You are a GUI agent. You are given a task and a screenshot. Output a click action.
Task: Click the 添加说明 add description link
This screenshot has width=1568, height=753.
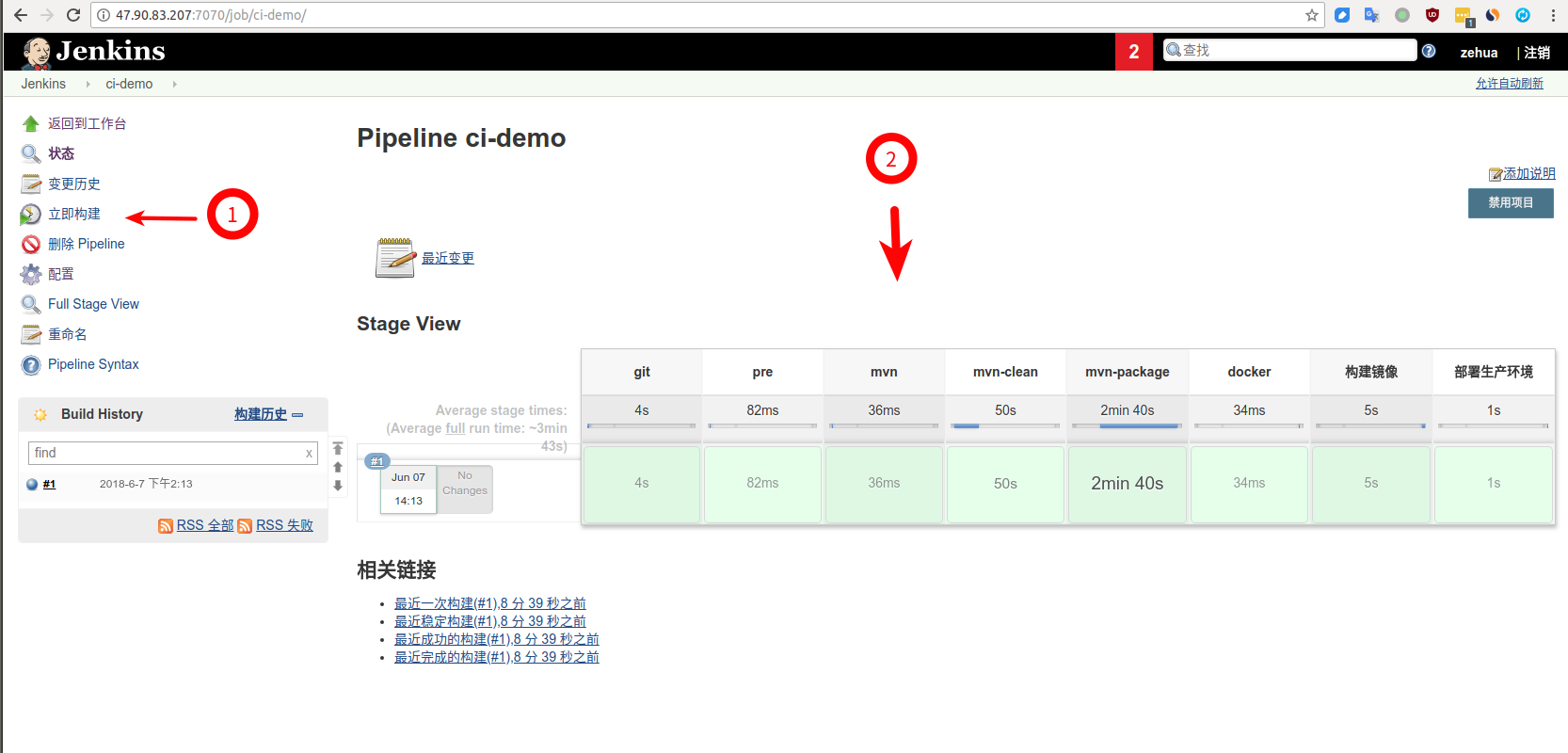pyautogui.click(x=1528, y=173)
